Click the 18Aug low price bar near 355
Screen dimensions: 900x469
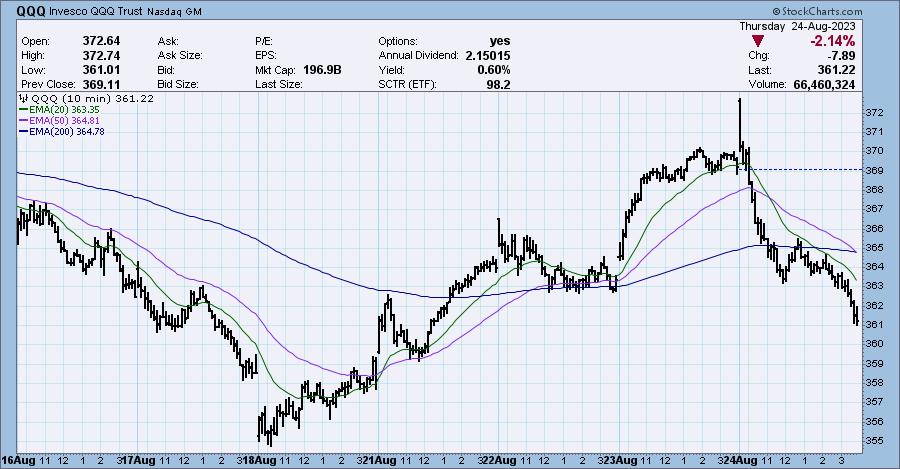[x=269, y=436]
